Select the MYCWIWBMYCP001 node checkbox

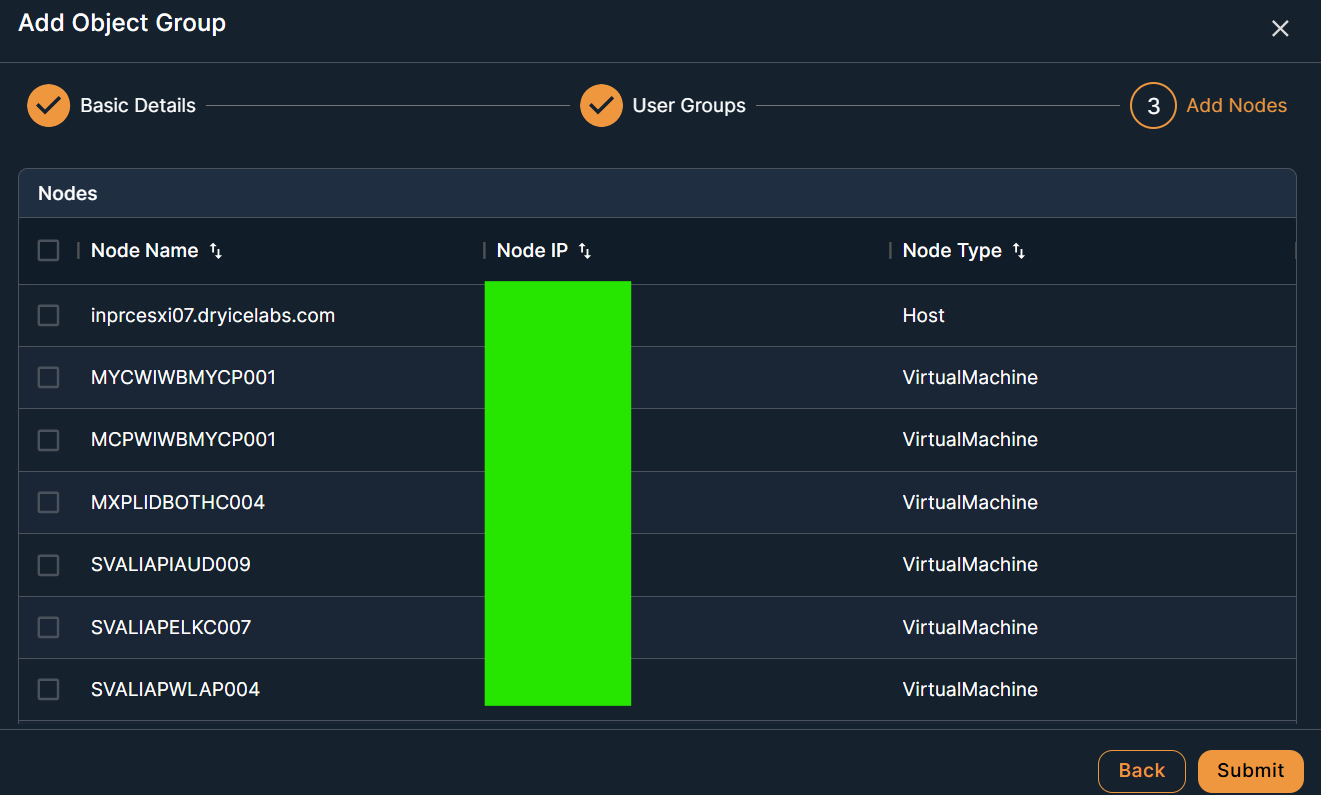click(48, 377)
